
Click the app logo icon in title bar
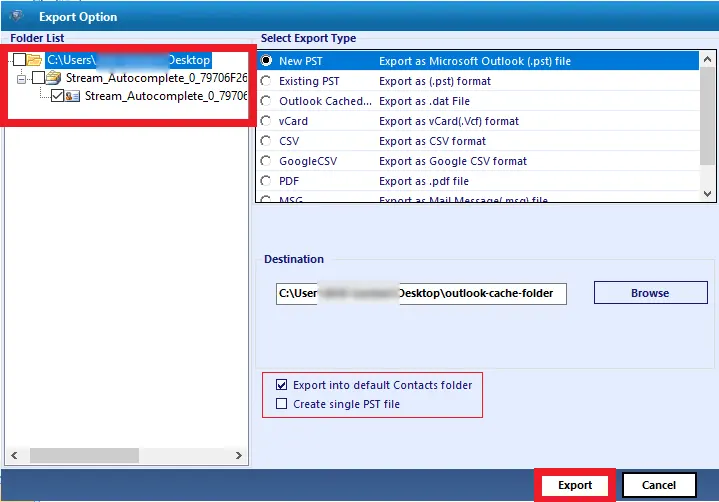pos(16,17)
